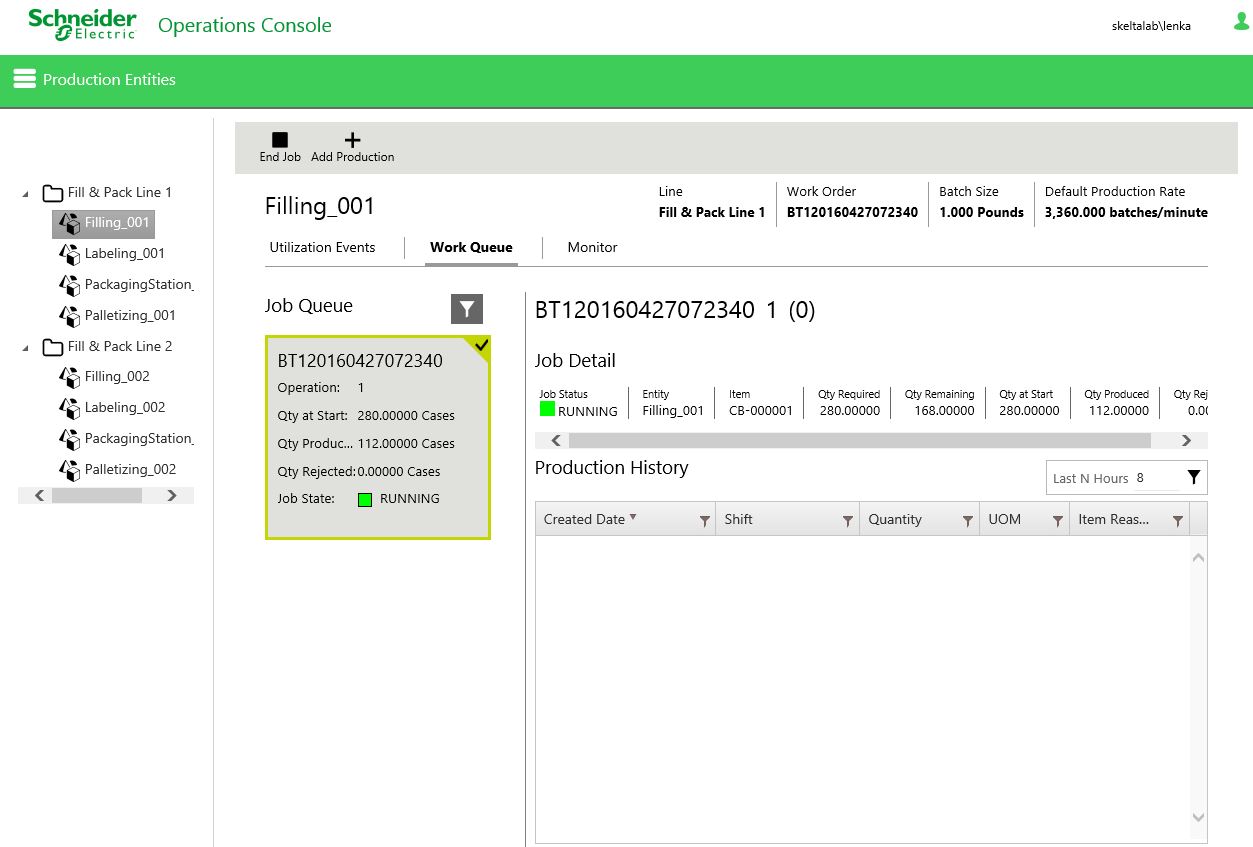Select Labeling_002 in the tree

point(125,407)
